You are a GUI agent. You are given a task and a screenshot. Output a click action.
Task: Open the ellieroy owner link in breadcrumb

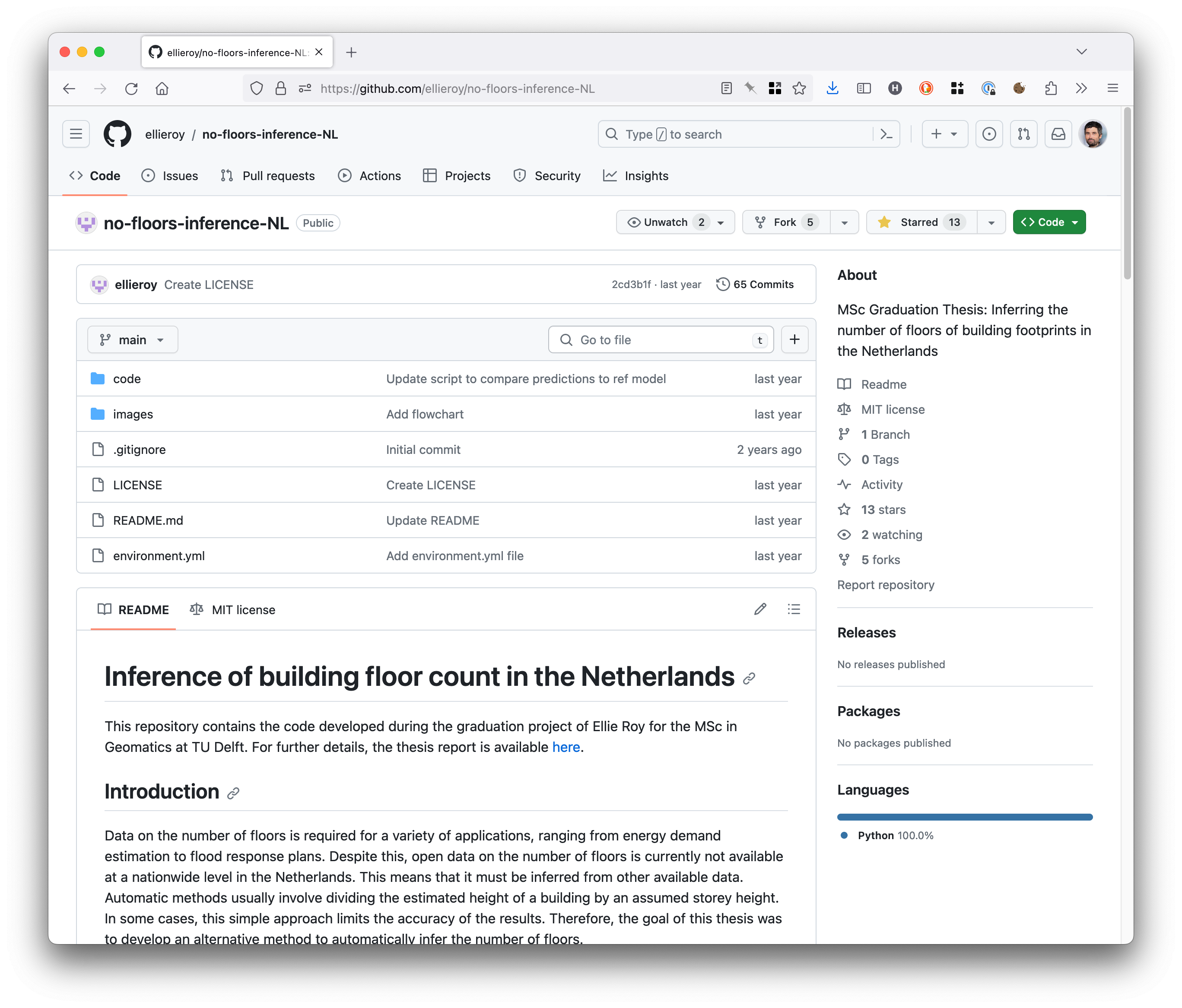pos(165,134)
